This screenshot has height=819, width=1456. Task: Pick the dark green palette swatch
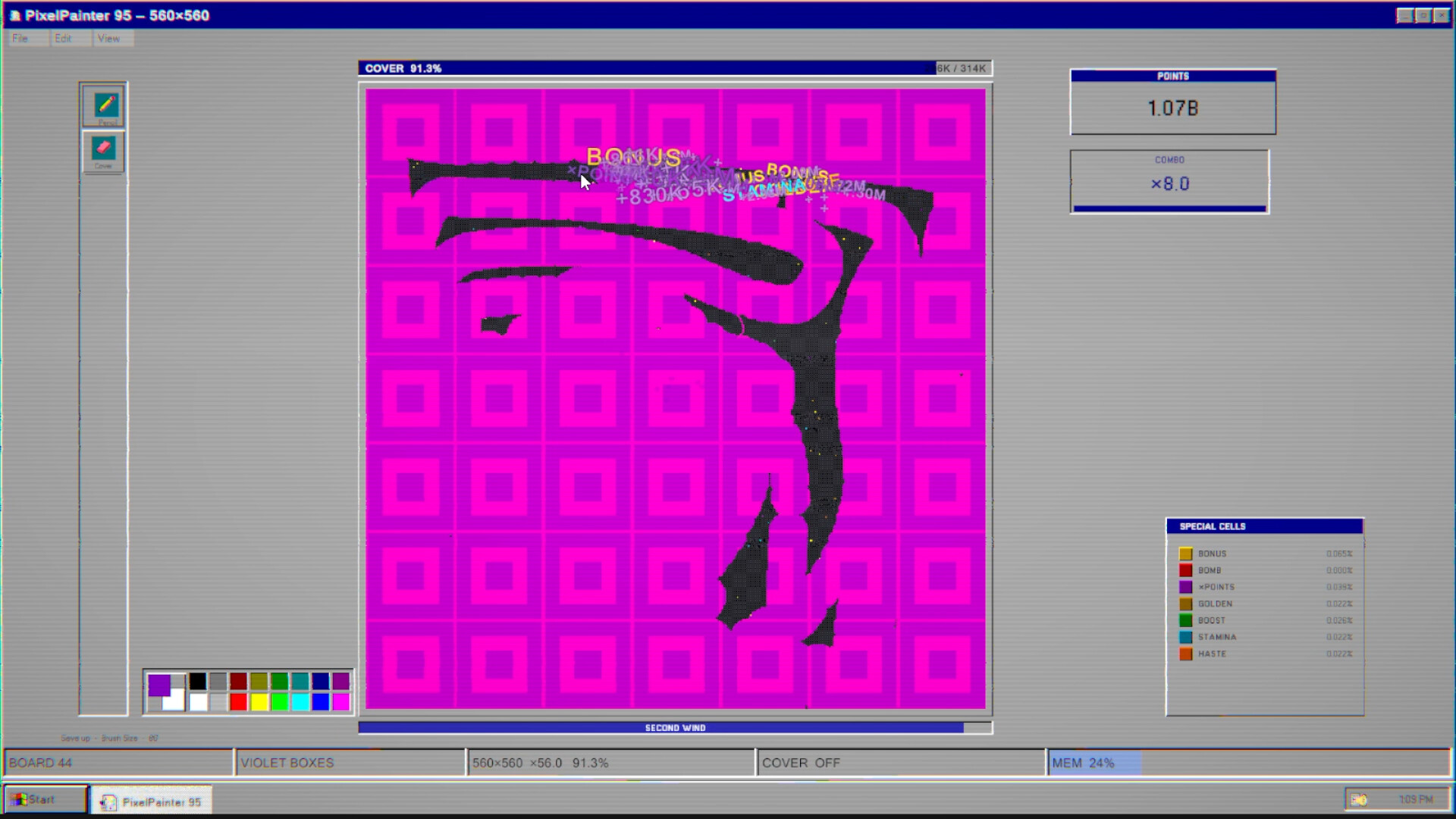(280, 682)
